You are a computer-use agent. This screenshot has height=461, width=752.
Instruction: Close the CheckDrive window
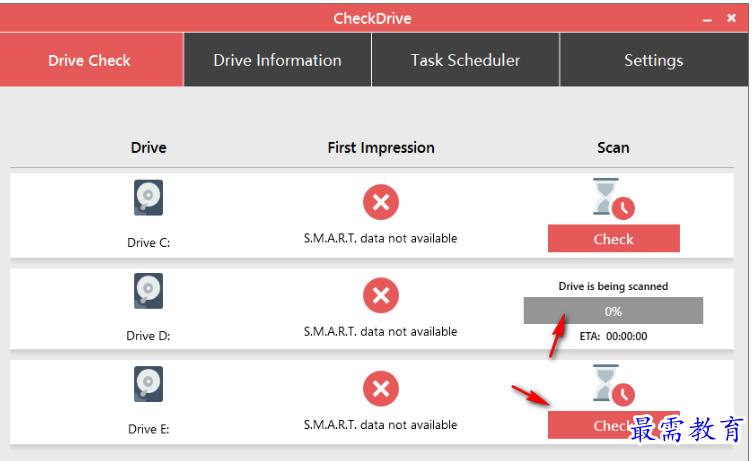click(x=731, y=18)
